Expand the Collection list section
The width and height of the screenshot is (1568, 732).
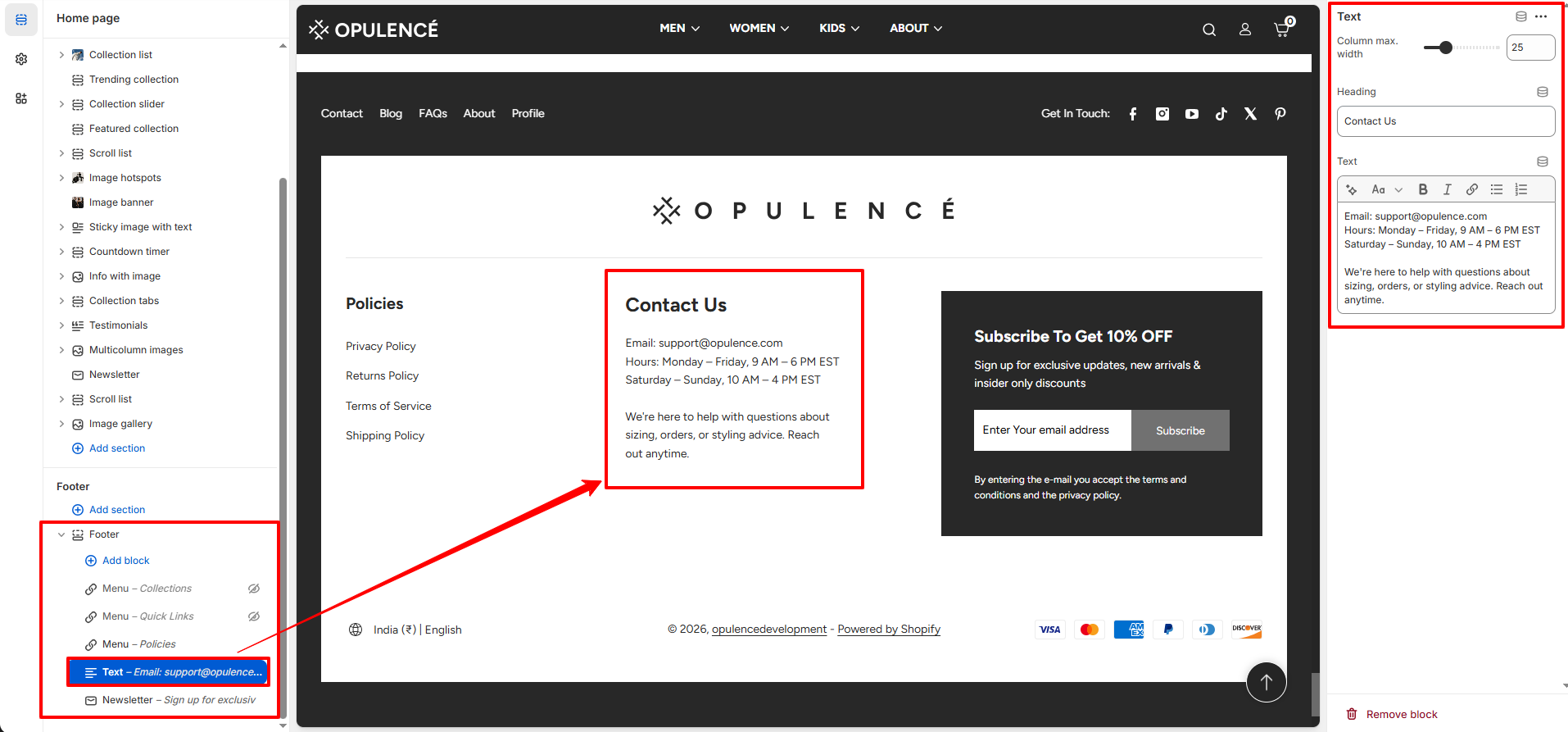(61, 55)
